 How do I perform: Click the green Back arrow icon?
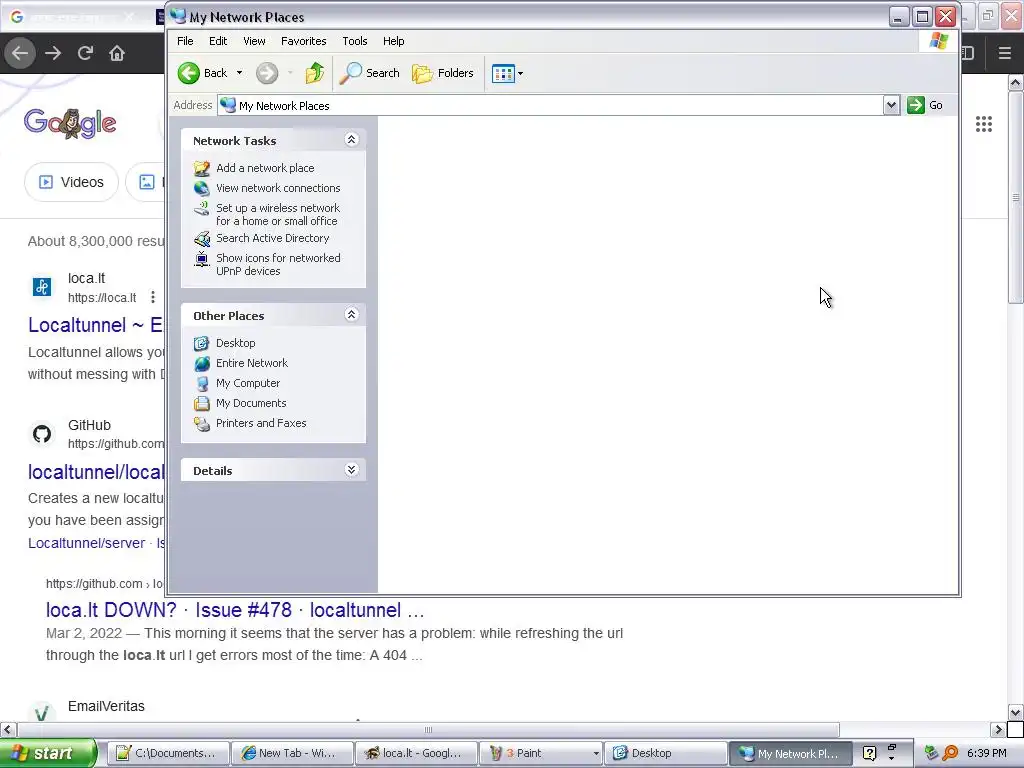(189, 73)
